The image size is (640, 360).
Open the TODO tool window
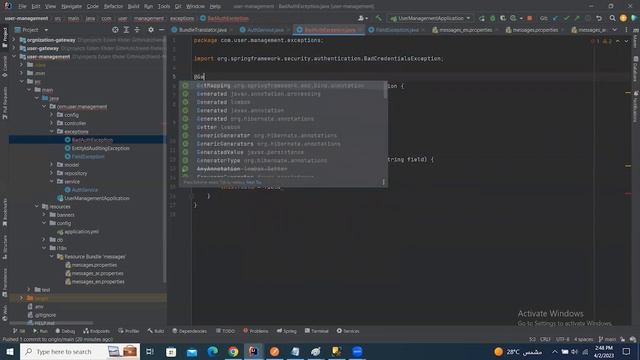[226, 331]
